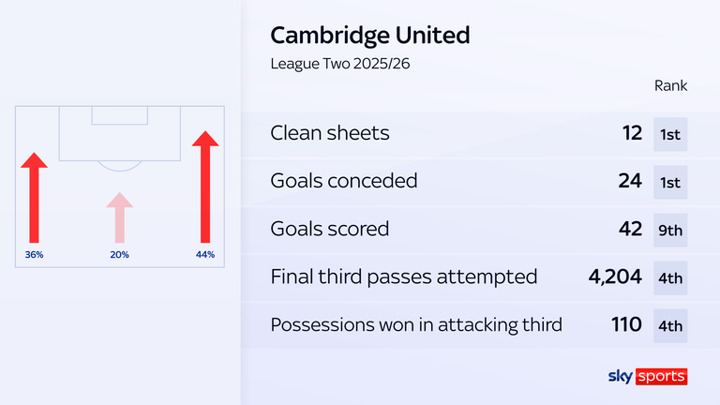Select the Goals conceded label
This screenshot has width=720, height=405.
(344, 181)
